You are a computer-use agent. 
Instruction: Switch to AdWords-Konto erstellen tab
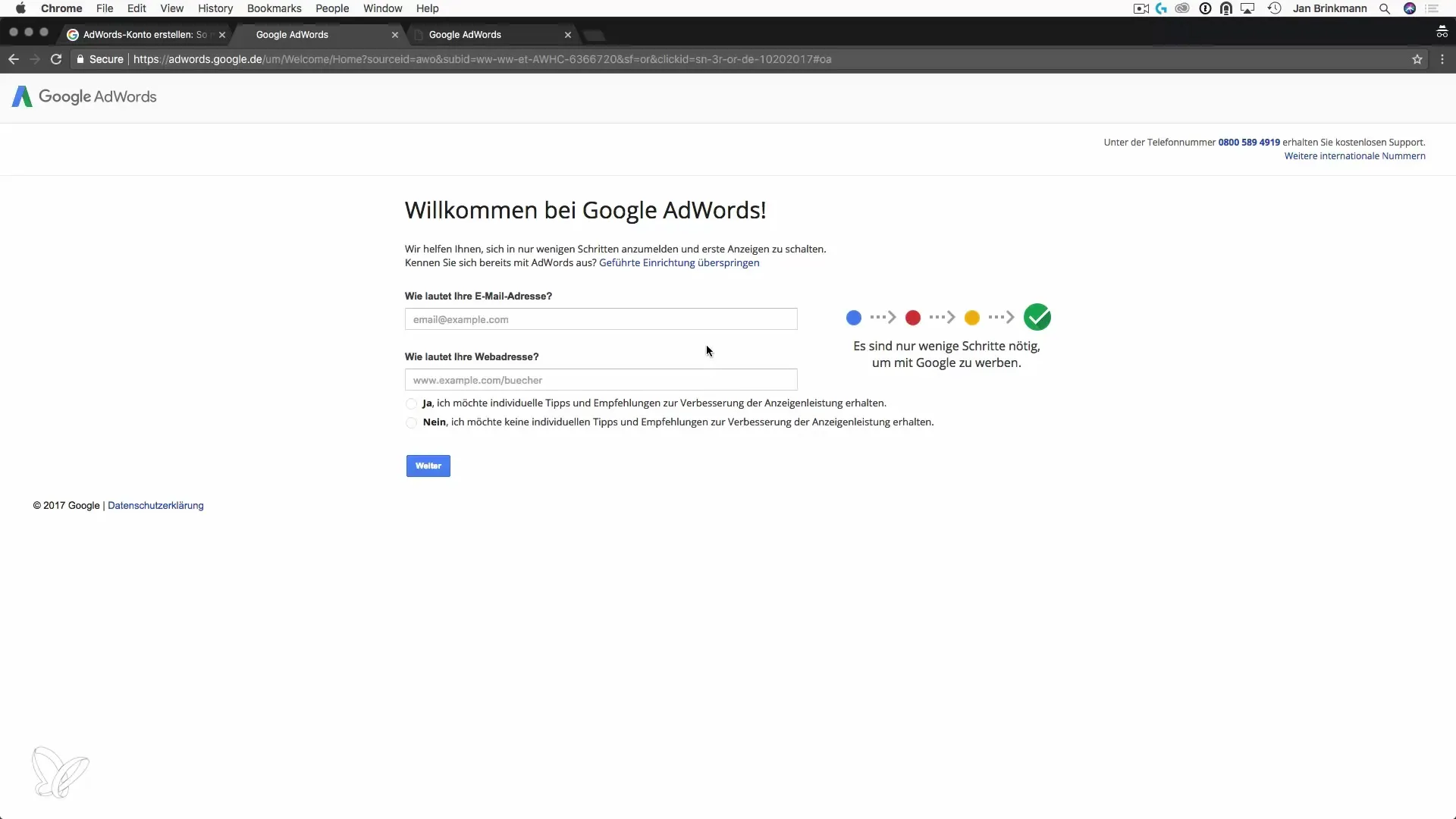[x=144, y=35]
